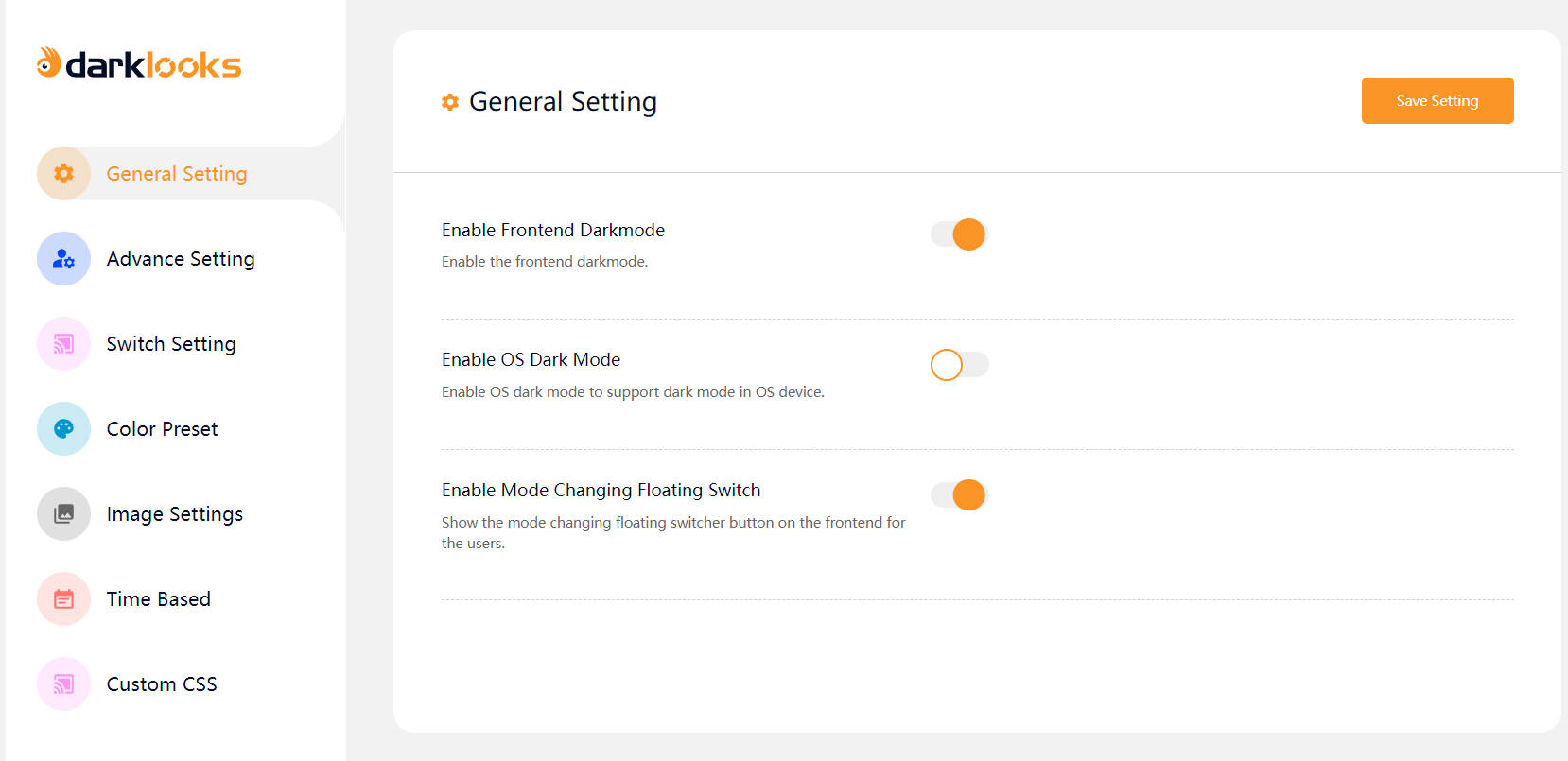The image size is (1568, 761).
Task: Click the Image Settings gallery icon
Action: tap(63, 514)
